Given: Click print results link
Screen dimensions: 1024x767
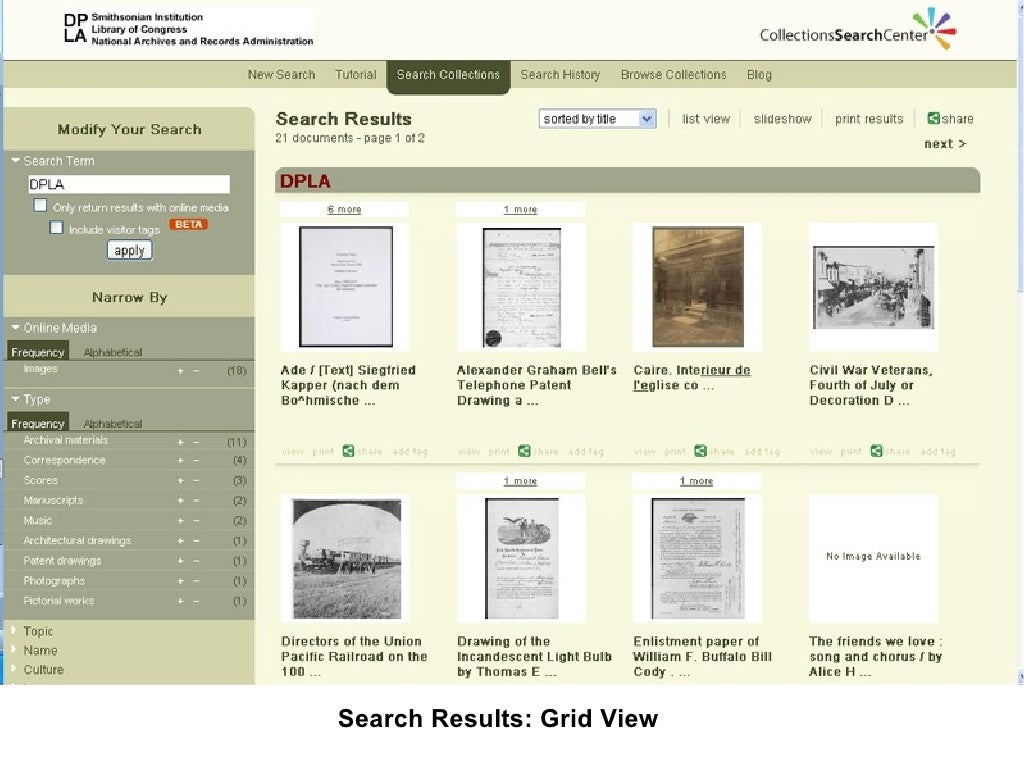Looking at the screenshot, I should tap(869, 119).
